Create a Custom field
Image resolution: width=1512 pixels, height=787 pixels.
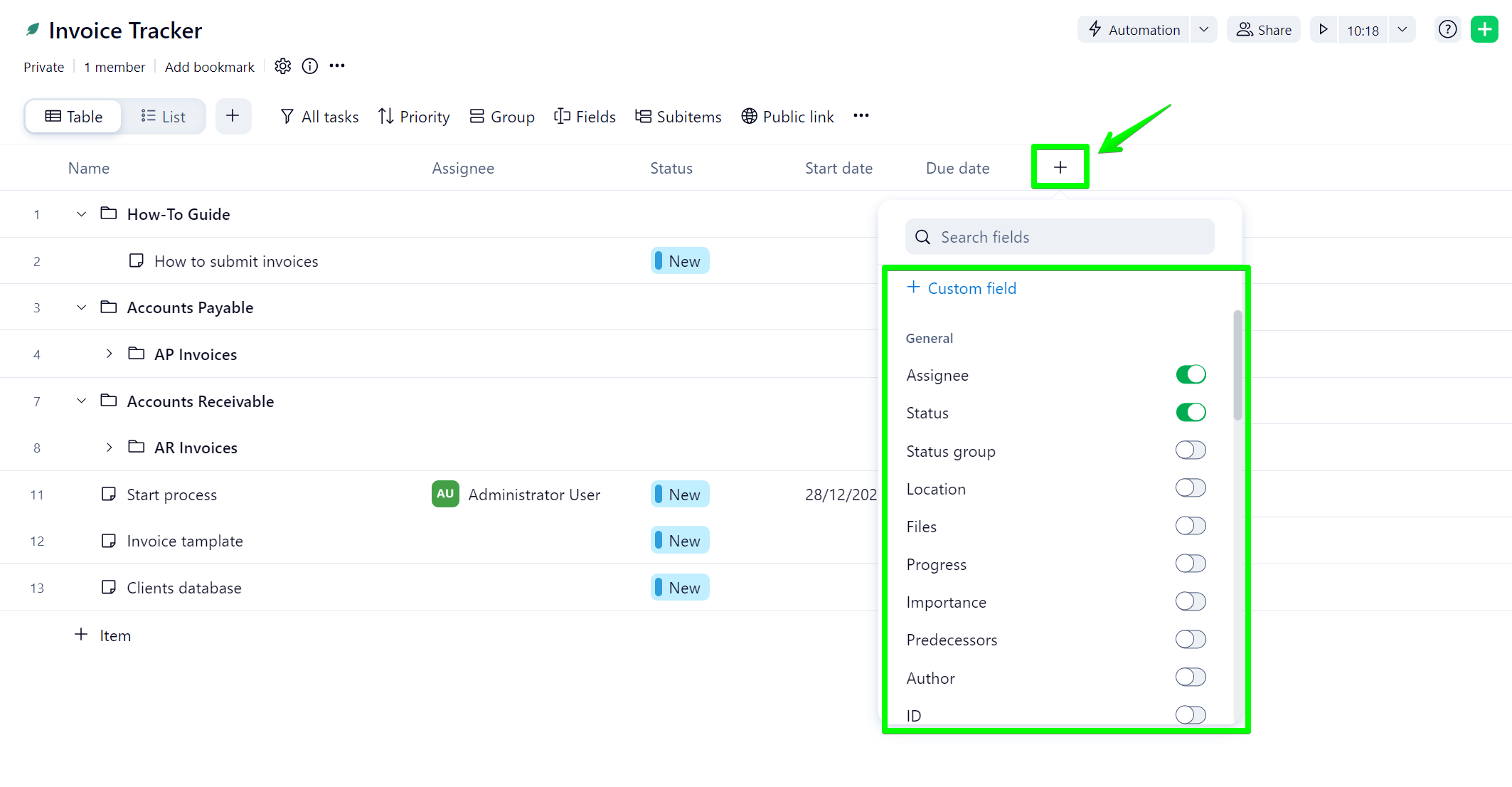tap(962, 288)
